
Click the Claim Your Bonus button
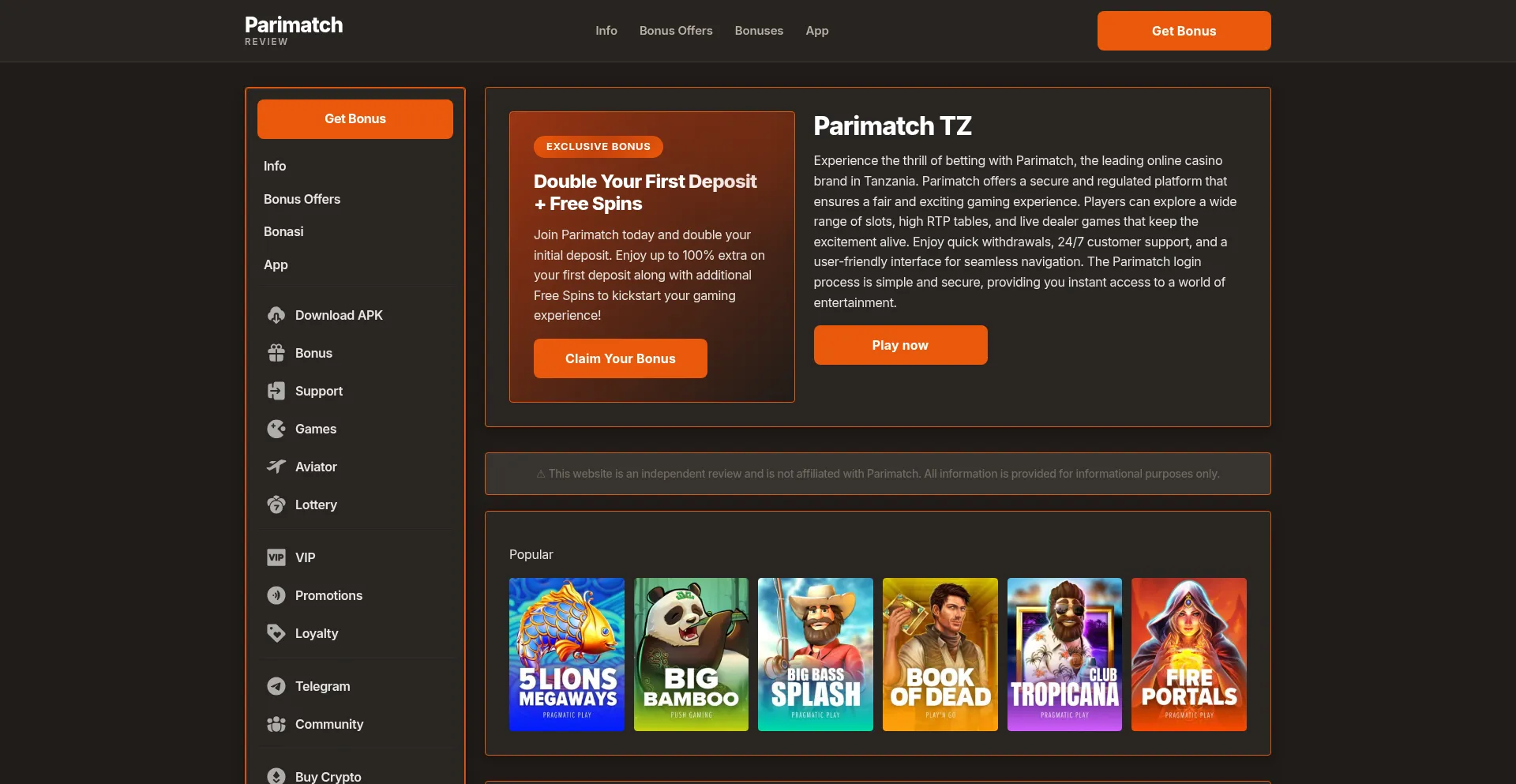621,358
